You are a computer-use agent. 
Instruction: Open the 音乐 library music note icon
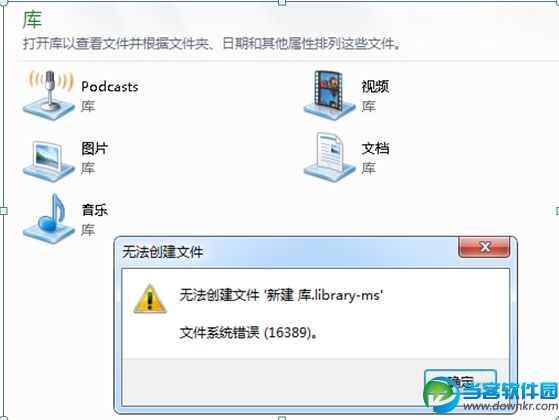click(49, 218)
